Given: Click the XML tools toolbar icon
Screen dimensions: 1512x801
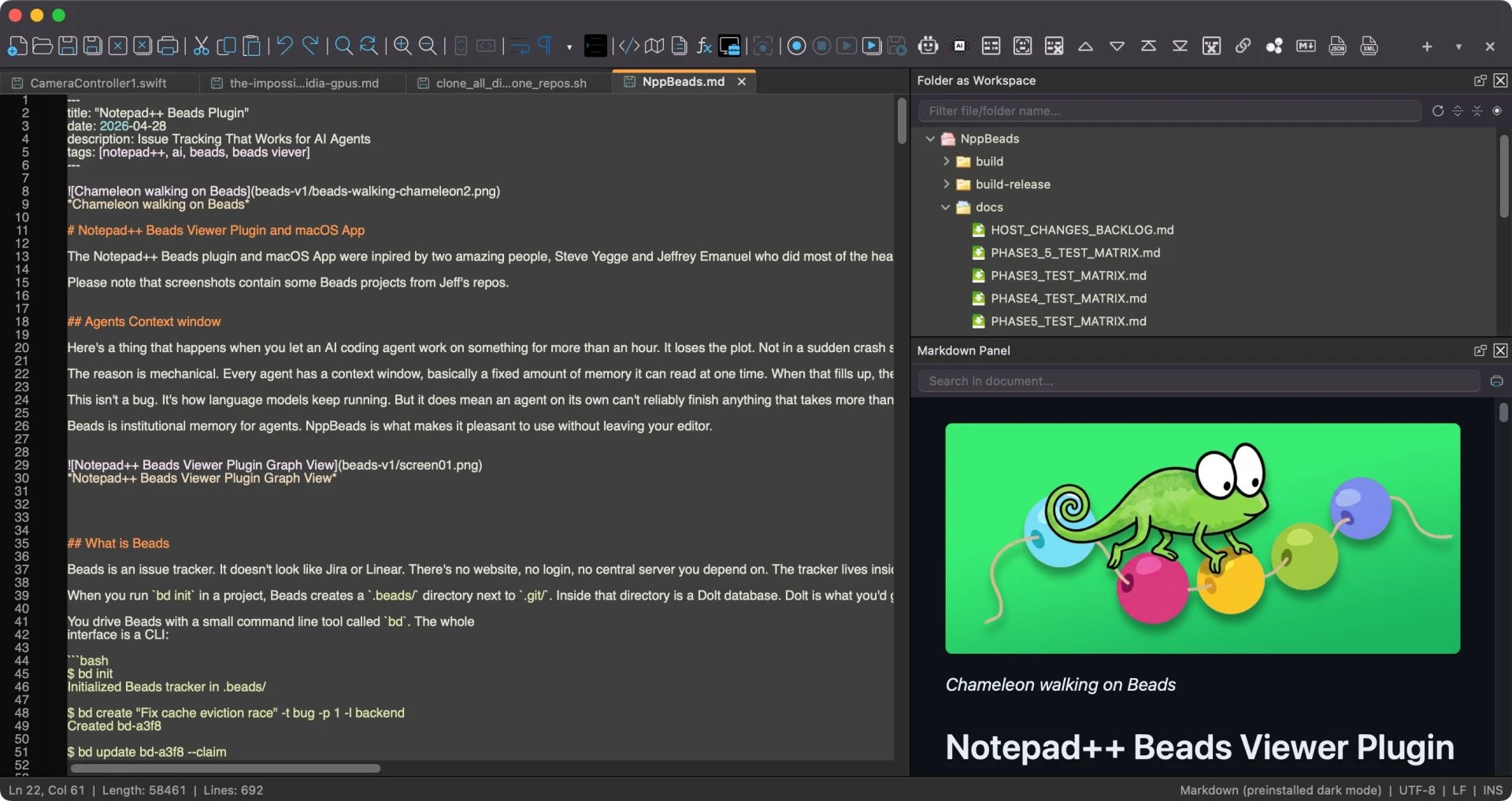Looking at the screenshot, I should pyautogui.click(x=1369, y=46).
